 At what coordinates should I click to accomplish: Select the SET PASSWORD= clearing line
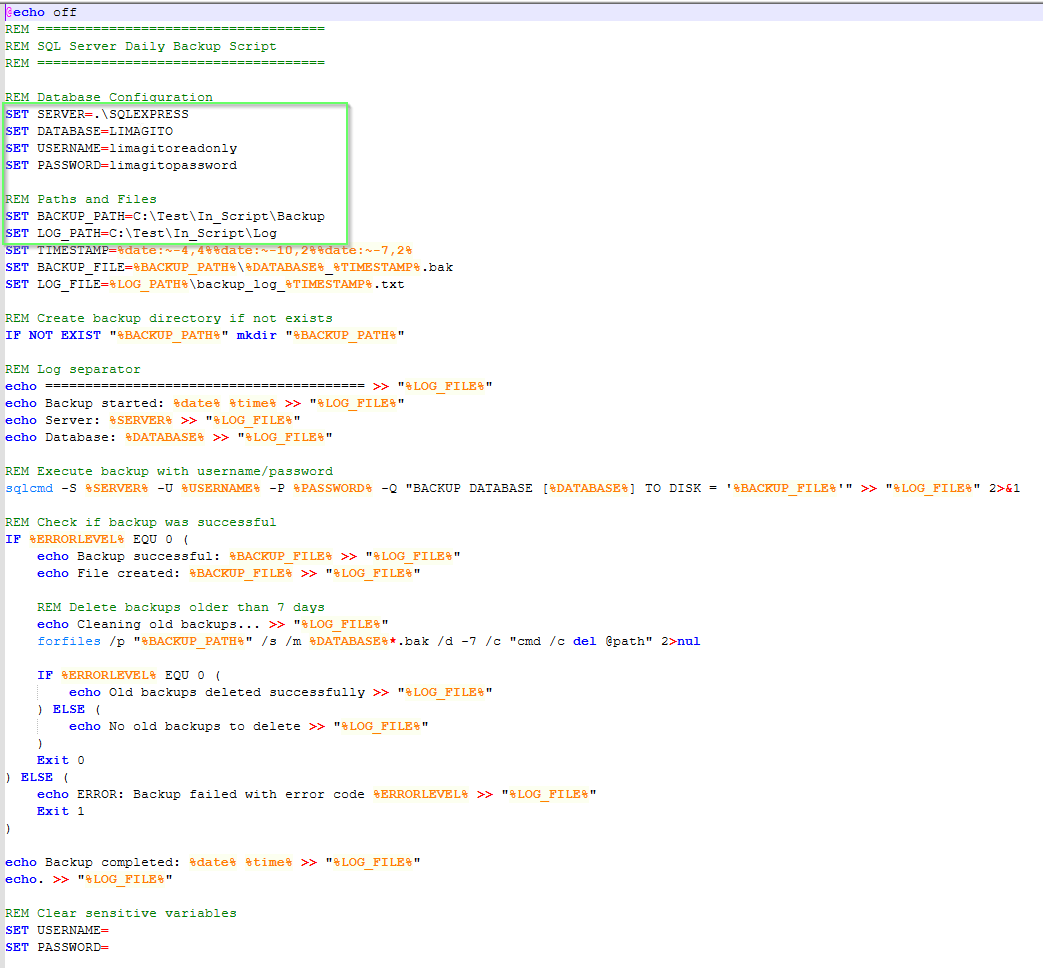coord(60,946)
